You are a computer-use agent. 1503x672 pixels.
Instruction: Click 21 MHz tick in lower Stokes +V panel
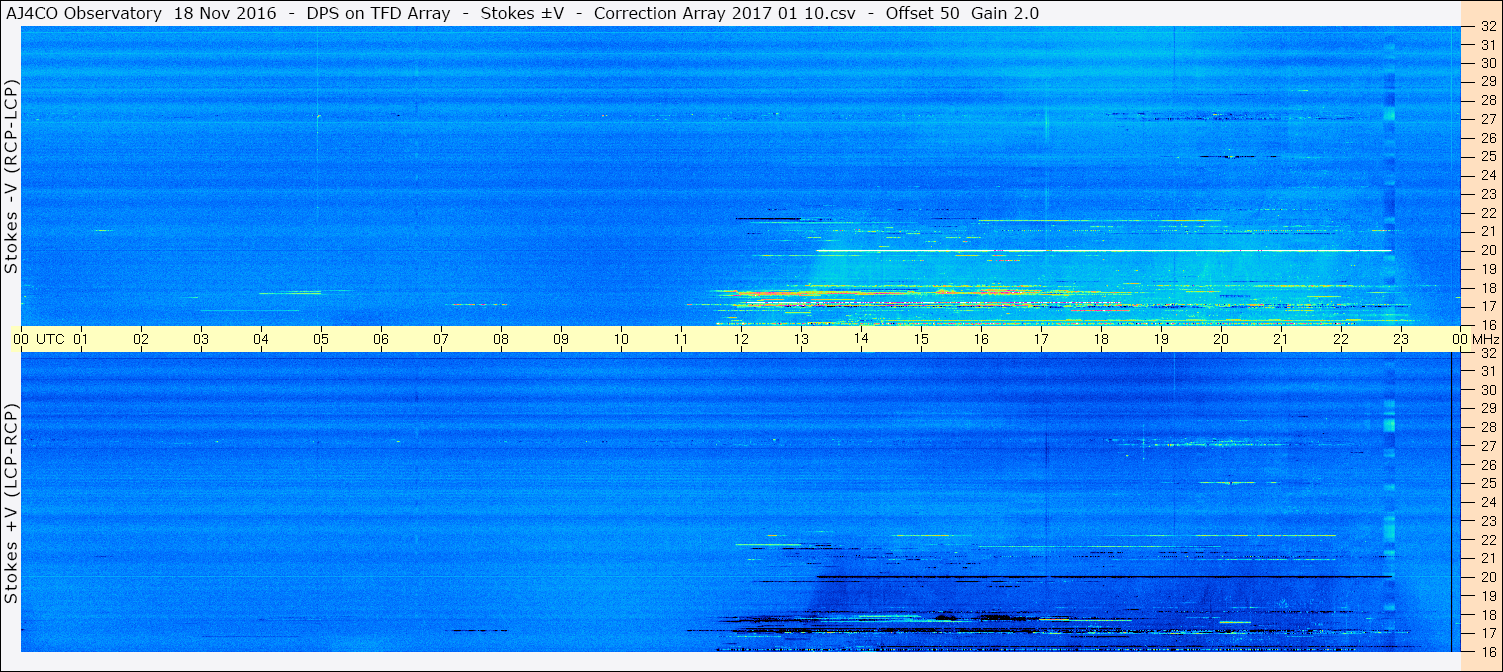(x=1488, y=558)
